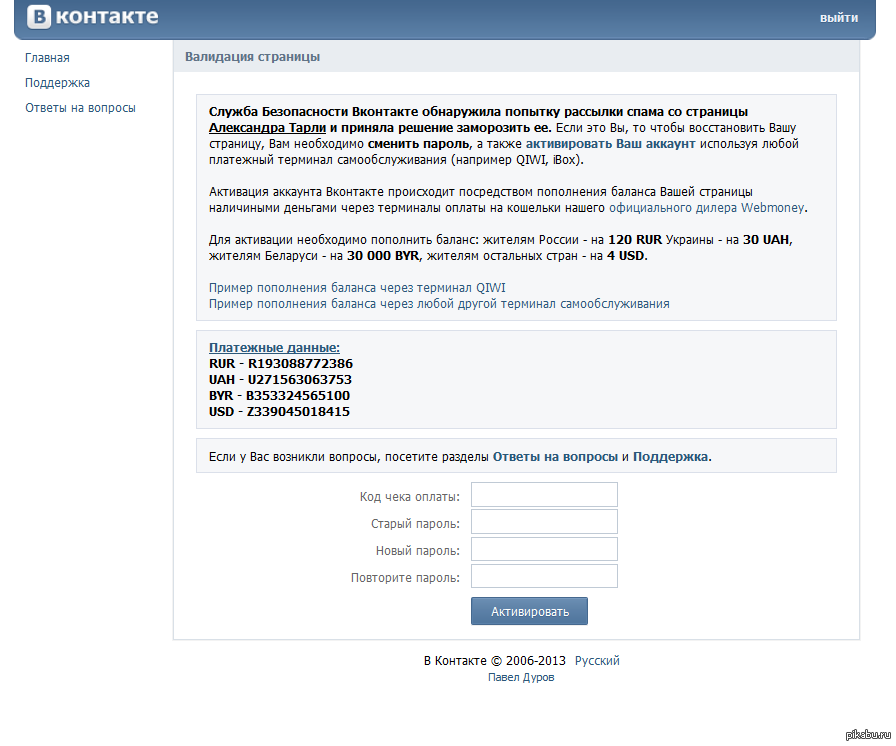
Task: Click the 120 RUR amount text
Action: [635, 240]
